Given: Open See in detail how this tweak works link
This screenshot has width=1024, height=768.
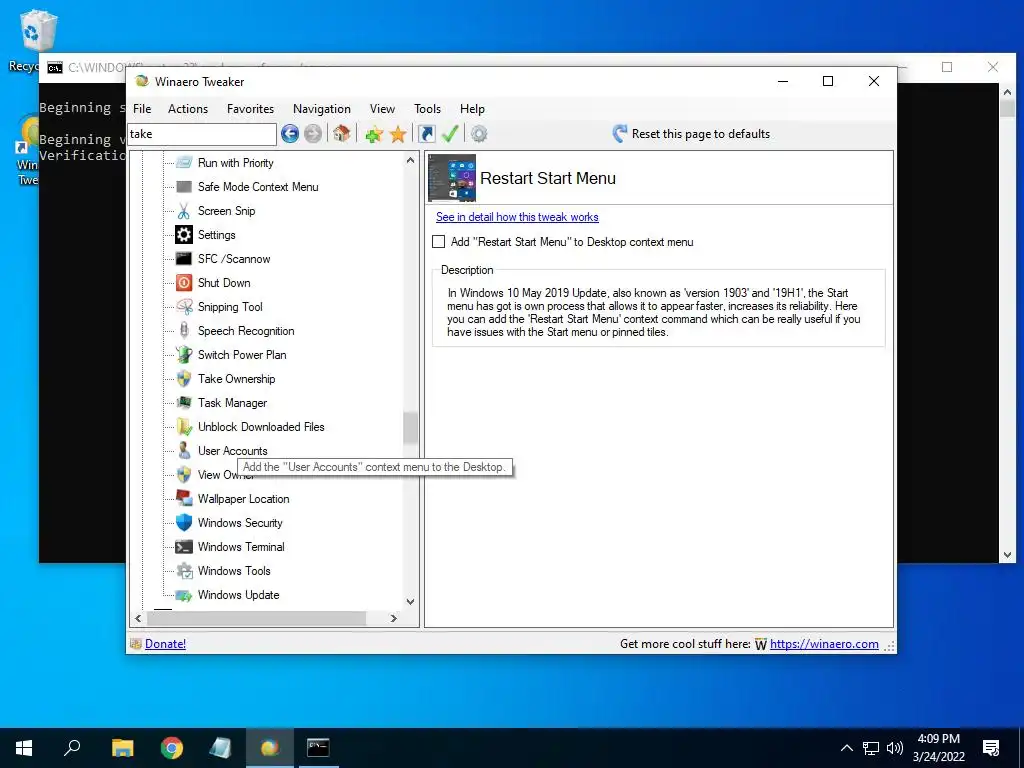Looking at the screenshot, I should [x=517, y=217].
